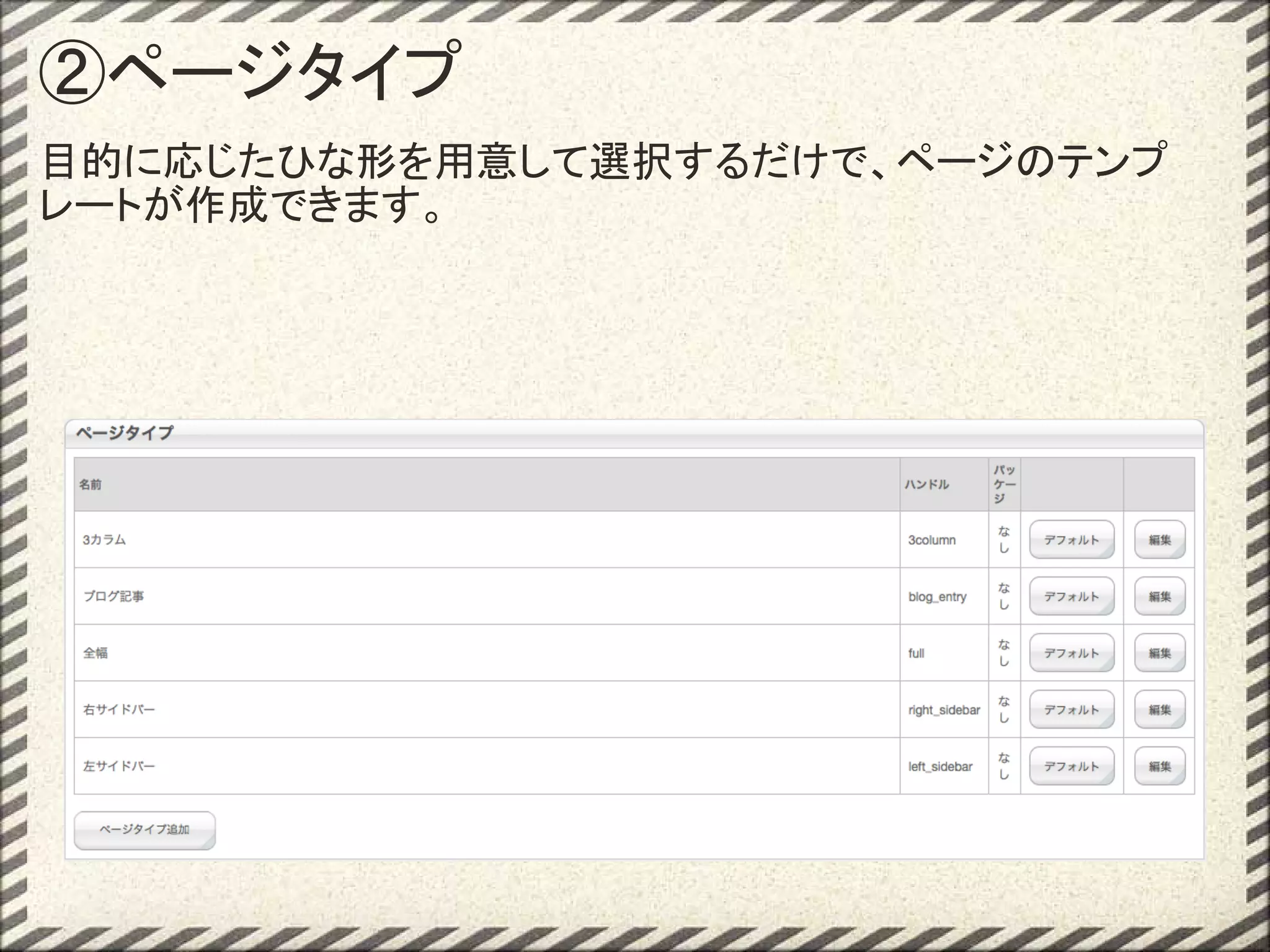The width and height of the screenshot is (1270, 952).
Task: Click the なし package cell for blog_entry
Action: [x=1005, y=596]
